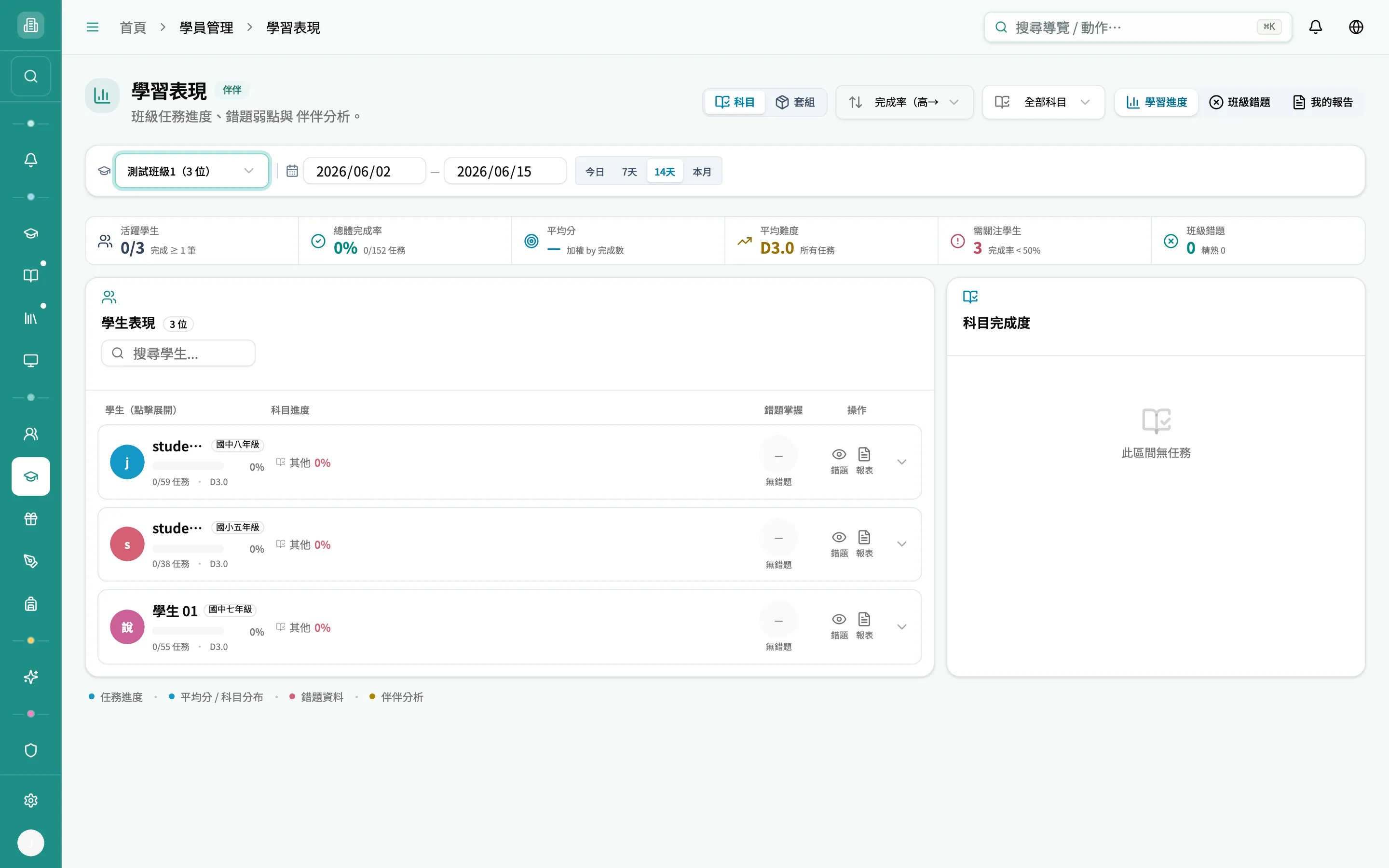Click the app logo in the sidebar top
Screen dimensions: 1389x868
(x=31, y=25)
